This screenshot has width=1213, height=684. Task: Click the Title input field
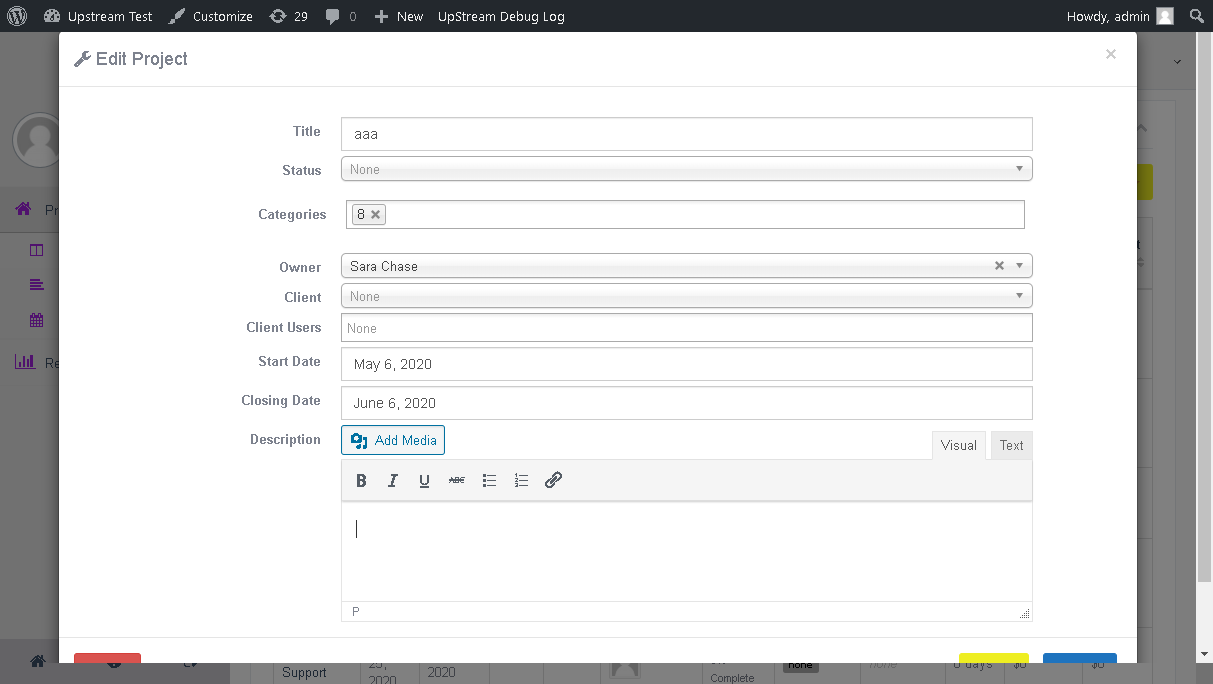[x=686, y=133]
